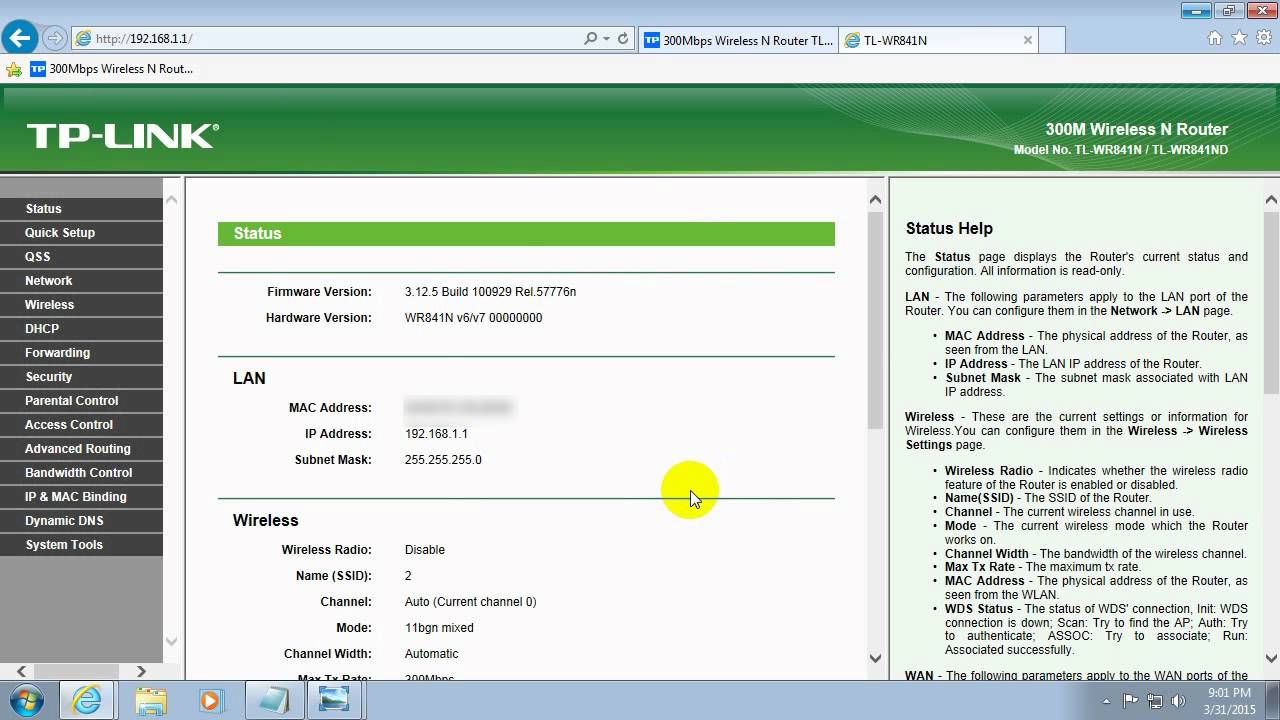Screen dimensions: 1280x720
Task: Open DHCP menu item
Action: [x=81, y=328]
